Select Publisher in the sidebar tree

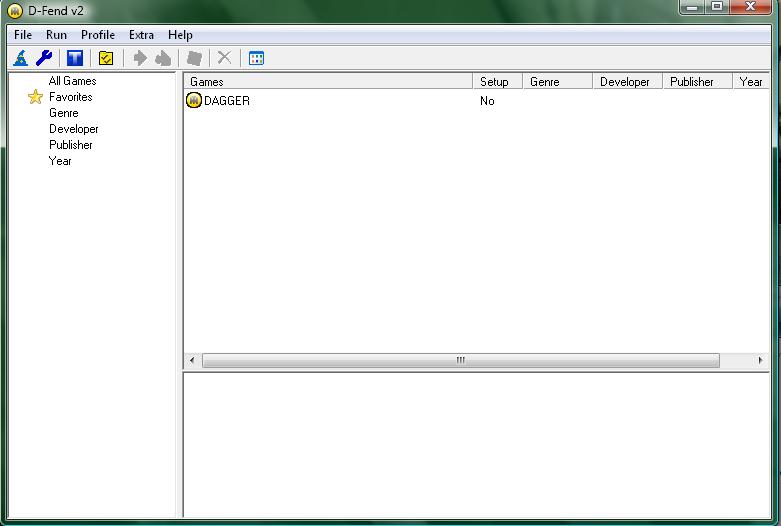71,145
